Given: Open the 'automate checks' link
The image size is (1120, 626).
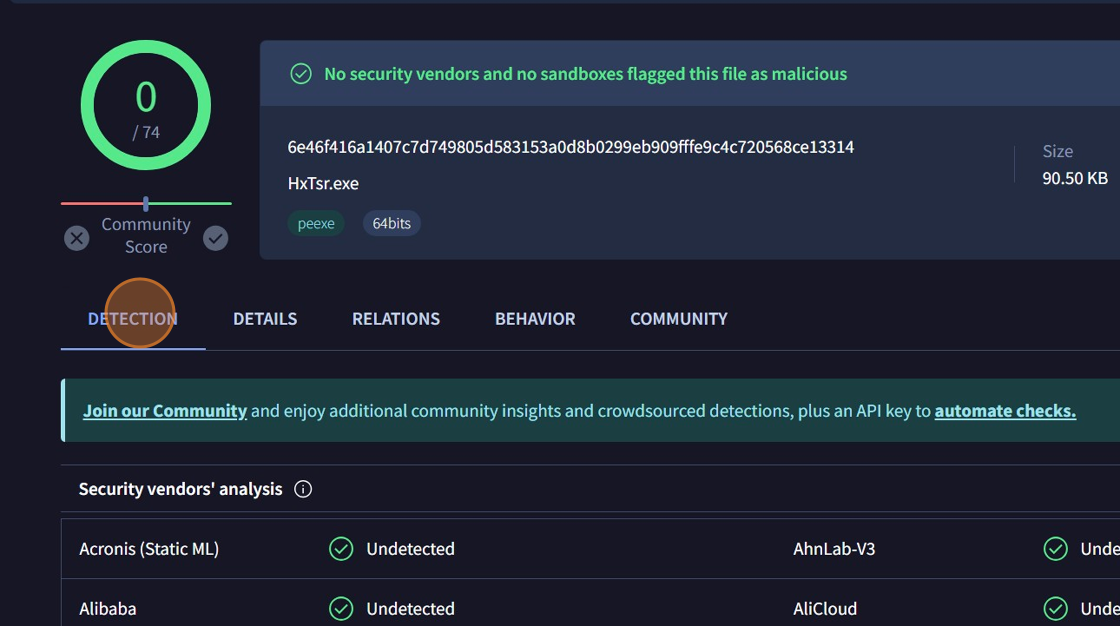Looking at the screenshot, I should (x=1005, y=411).
